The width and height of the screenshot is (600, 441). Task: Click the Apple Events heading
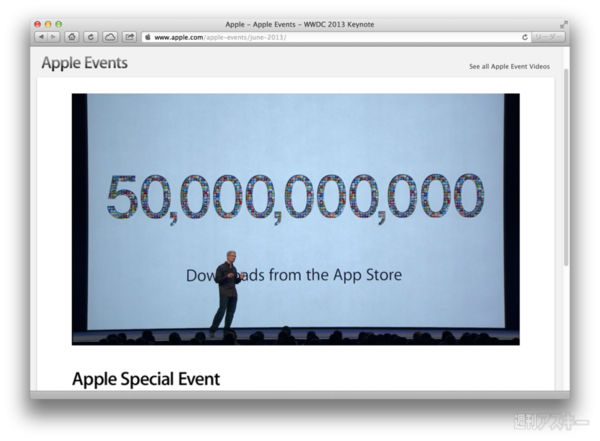(85, 63)
